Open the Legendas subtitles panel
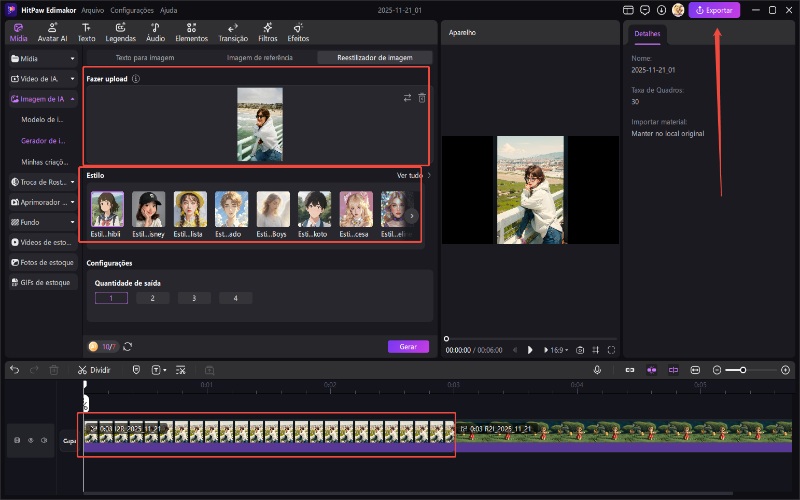The image size is (800, 500). click(120, 32)
